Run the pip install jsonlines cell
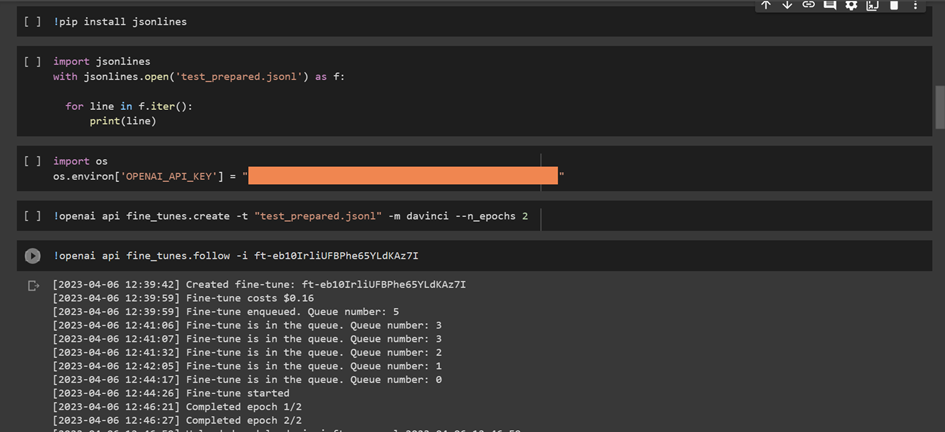Viewport: 945px width, 432px height. 33,21
